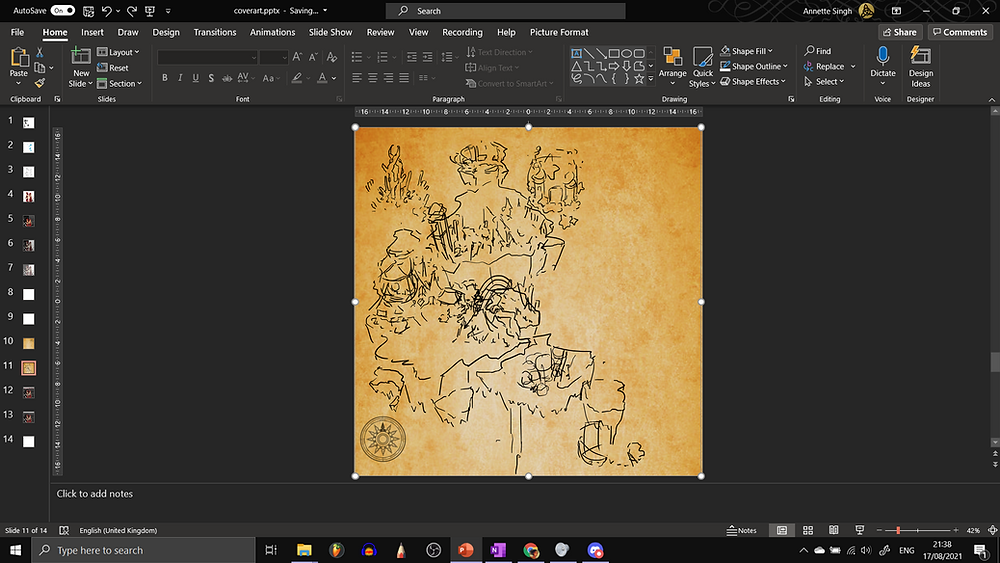Switch to the Picture Format tab

pos(559,32)
